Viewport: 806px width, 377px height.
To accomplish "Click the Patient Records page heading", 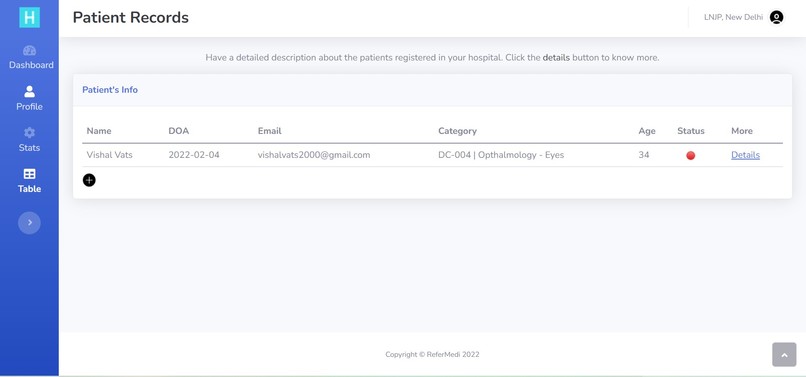I will point(131,17).
